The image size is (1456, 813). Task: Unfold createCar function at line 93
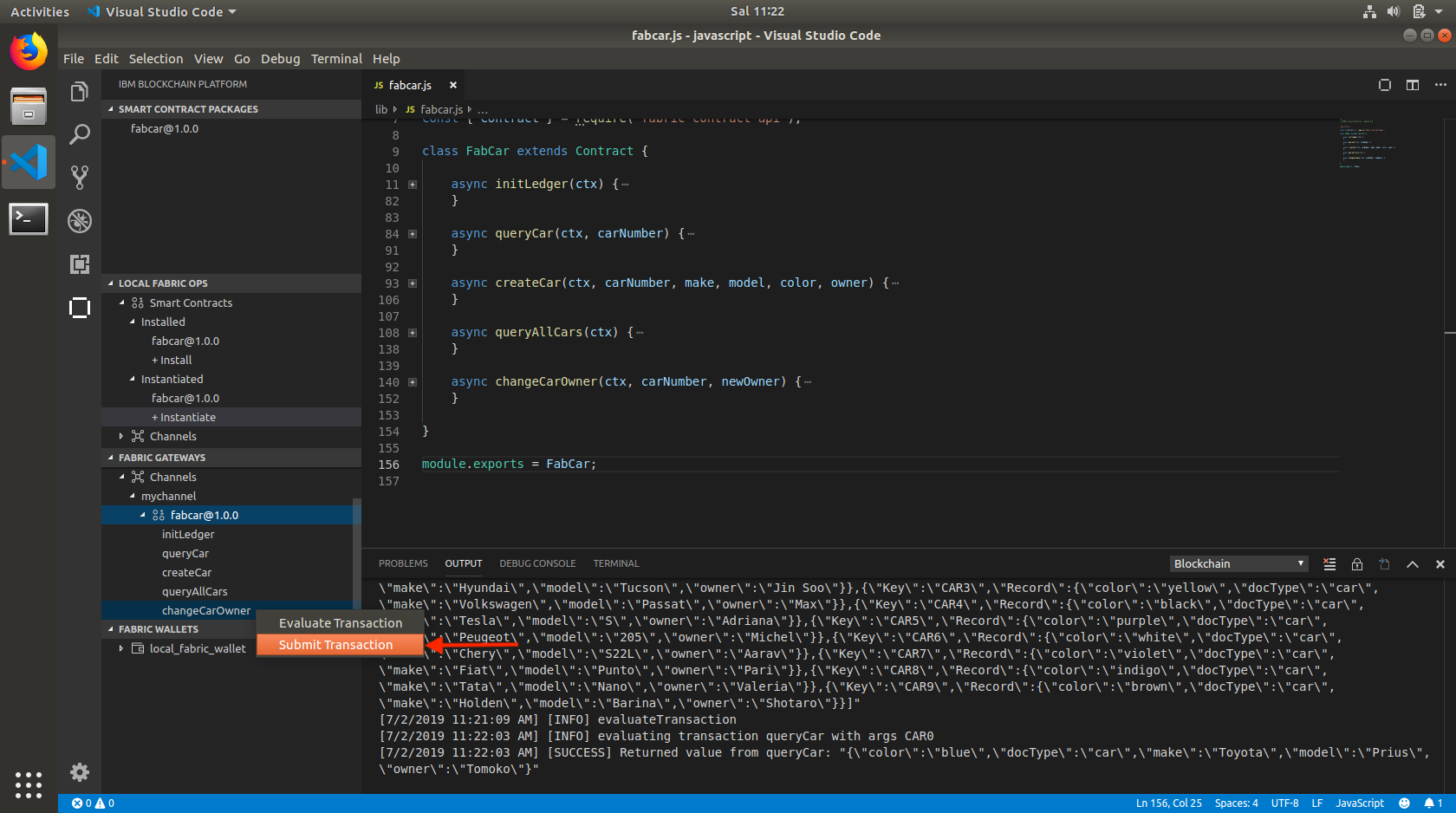pyautogui.click(x=413, y=283)
